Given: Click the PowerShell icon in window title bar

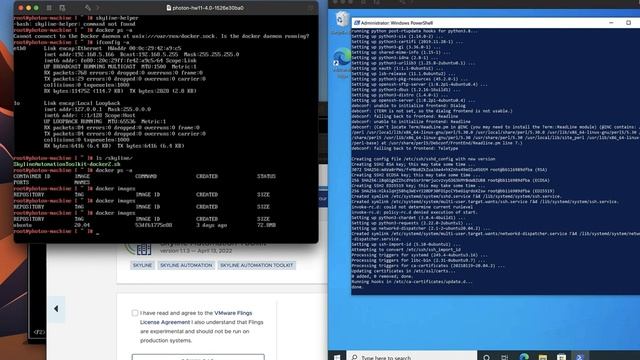Looking at the screenshot, I should [x=357, y=23].
